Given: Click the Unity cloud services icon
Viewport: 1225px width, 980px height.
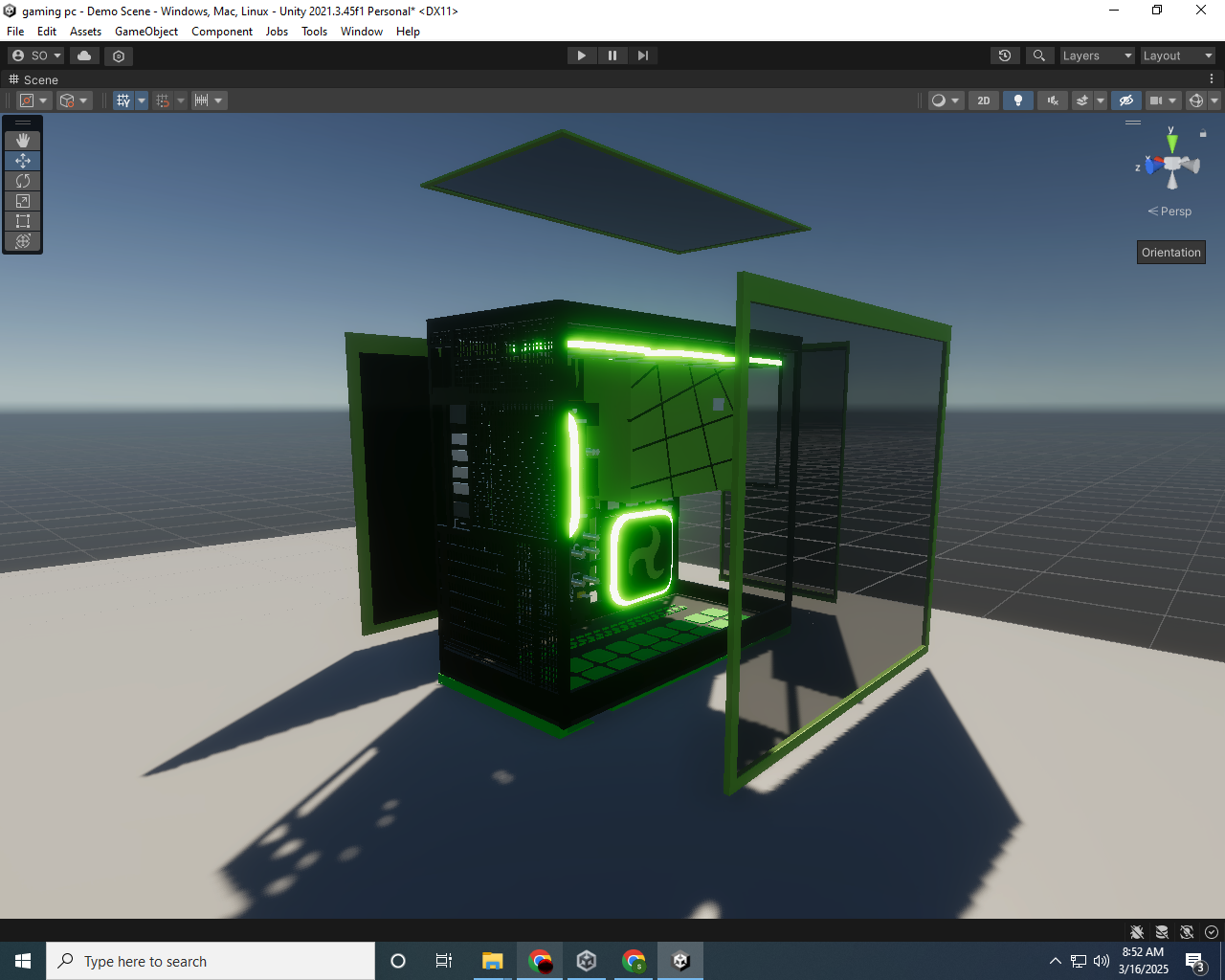Looking at the screenshot, I should coord(84,56).
